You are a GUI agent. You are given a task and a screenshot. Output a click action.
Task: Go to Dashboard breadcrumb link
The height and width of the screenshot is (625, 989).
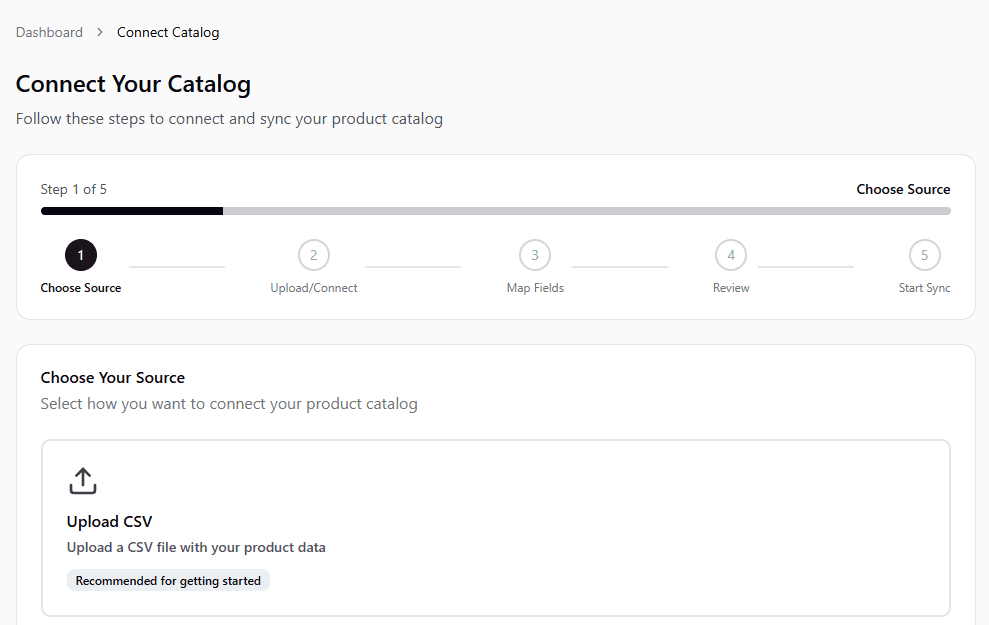[49, 32]
